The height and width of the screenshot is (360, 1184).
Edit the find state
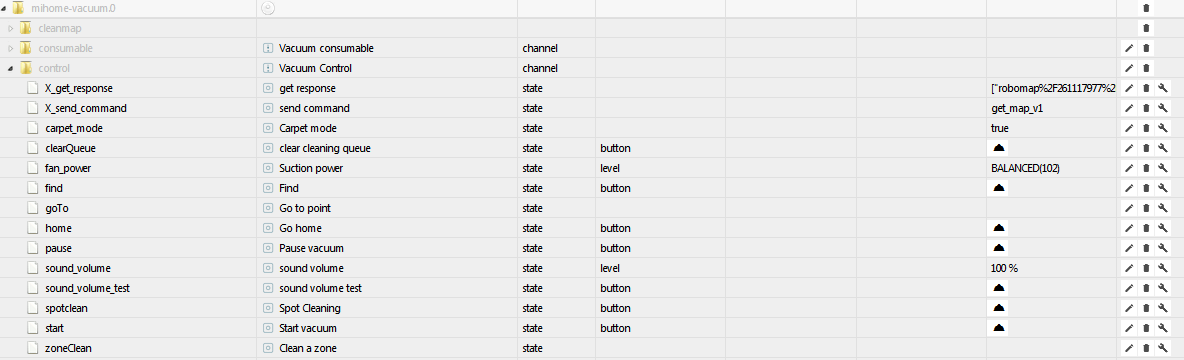coord(1129,188)
